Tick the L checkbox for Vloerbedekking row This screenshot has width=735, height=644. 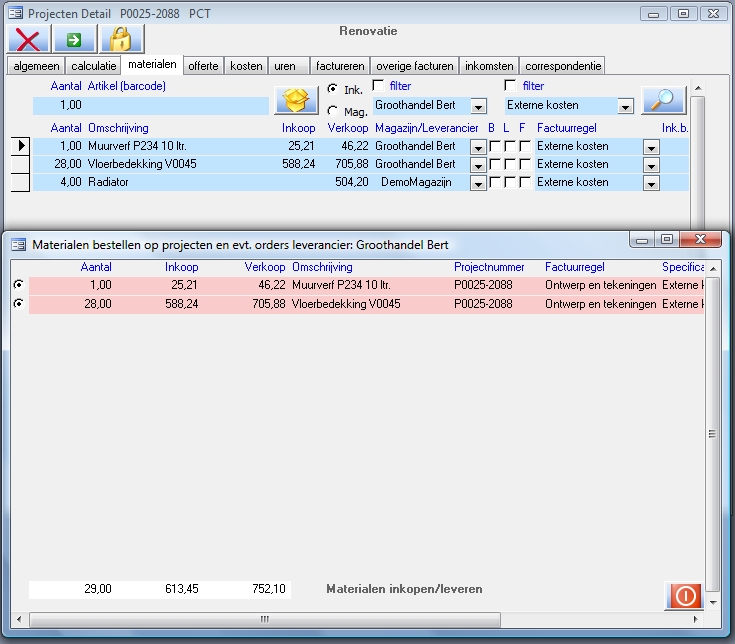(x=510, y=164)
